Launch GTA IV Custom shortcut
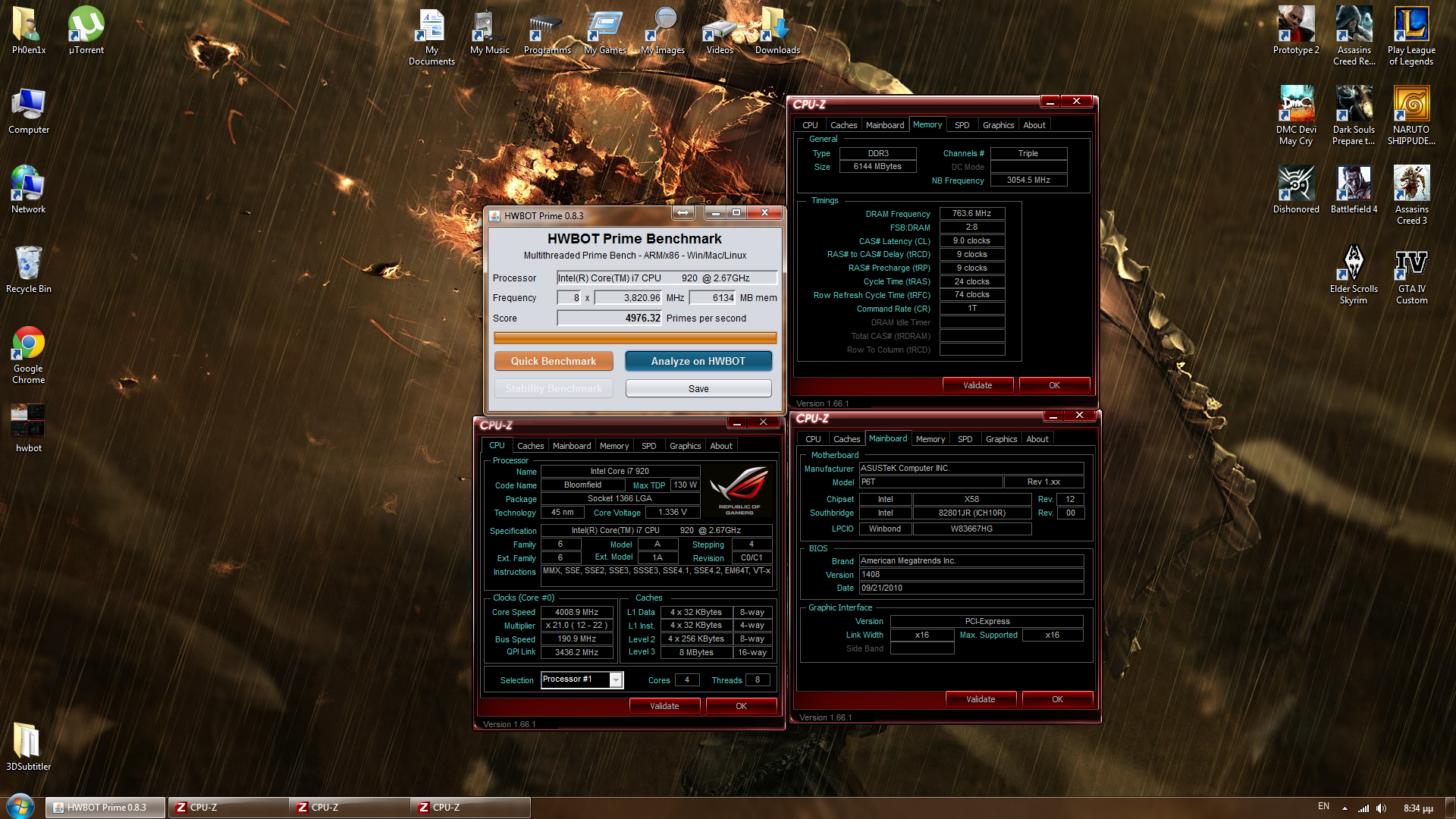Screen dimensions: 1456x819 click(1411, 275)
